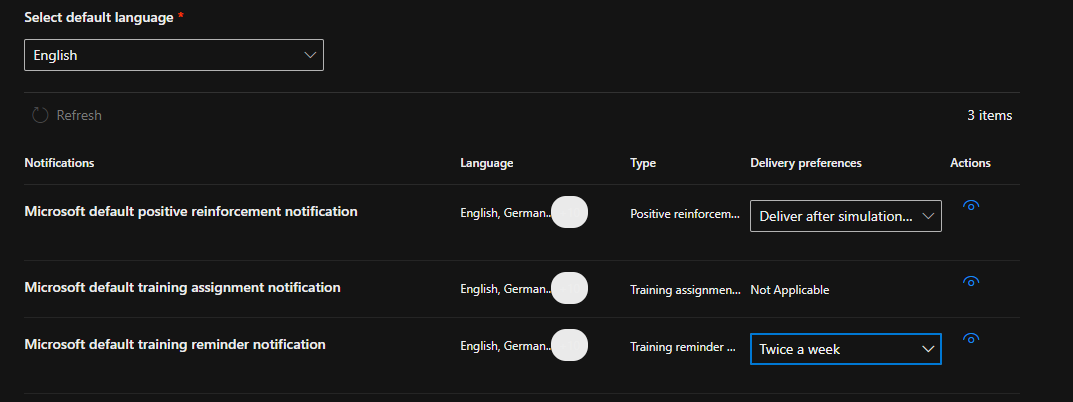Preview the positive reinforcement notification via eye icon
Image resolution: width=1073 pixels, height=402 pixels.
(x=969, y=206)
